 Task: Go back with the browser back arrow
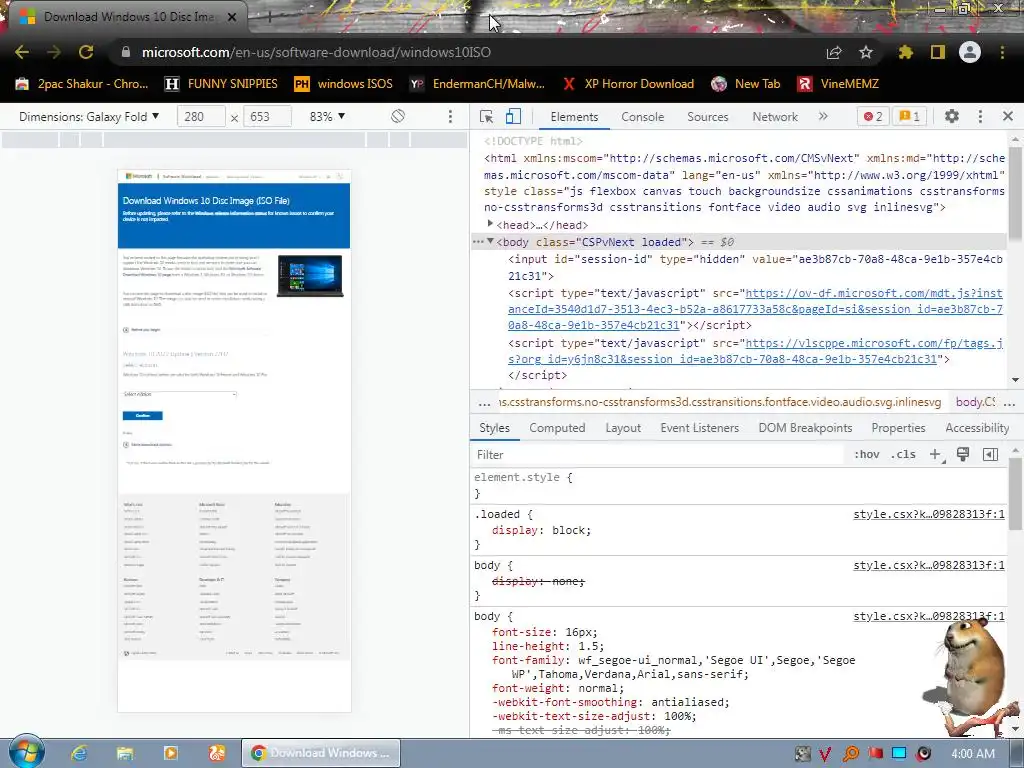(x=22, y=52)
